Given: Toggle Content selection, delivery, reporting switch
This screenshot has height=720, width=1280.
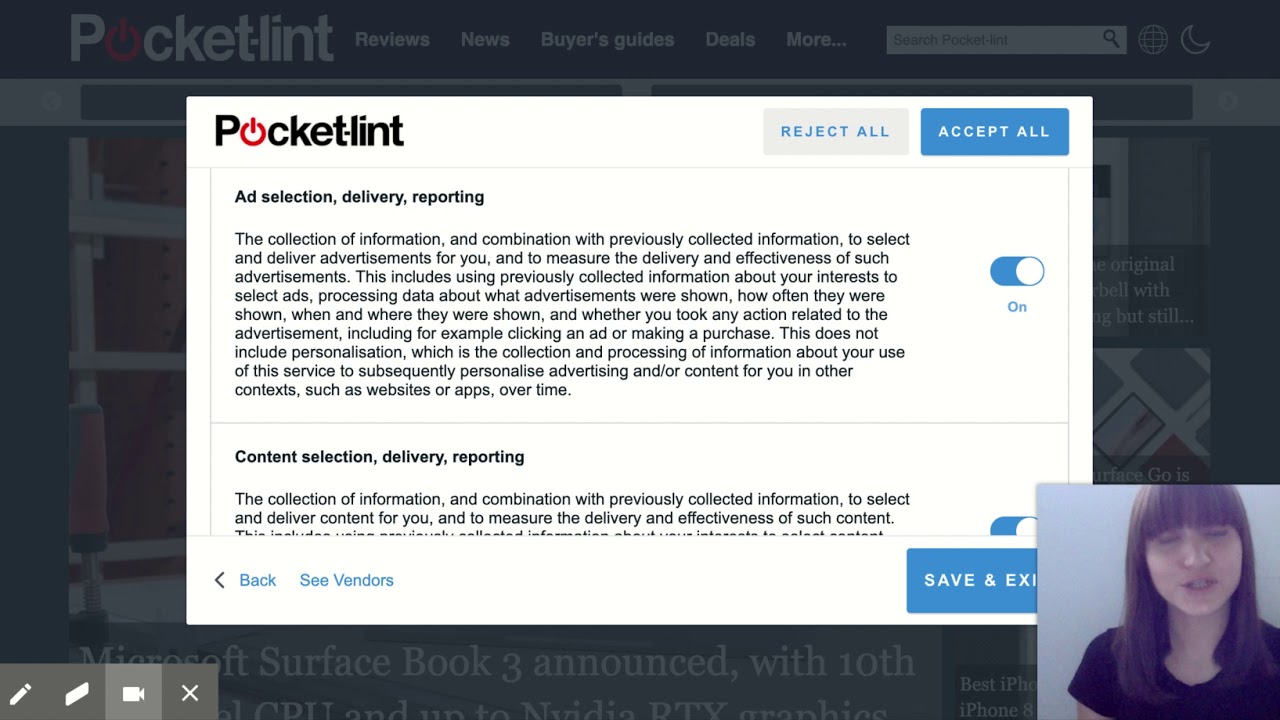Looking at the screenshot, I should 1015,527.
